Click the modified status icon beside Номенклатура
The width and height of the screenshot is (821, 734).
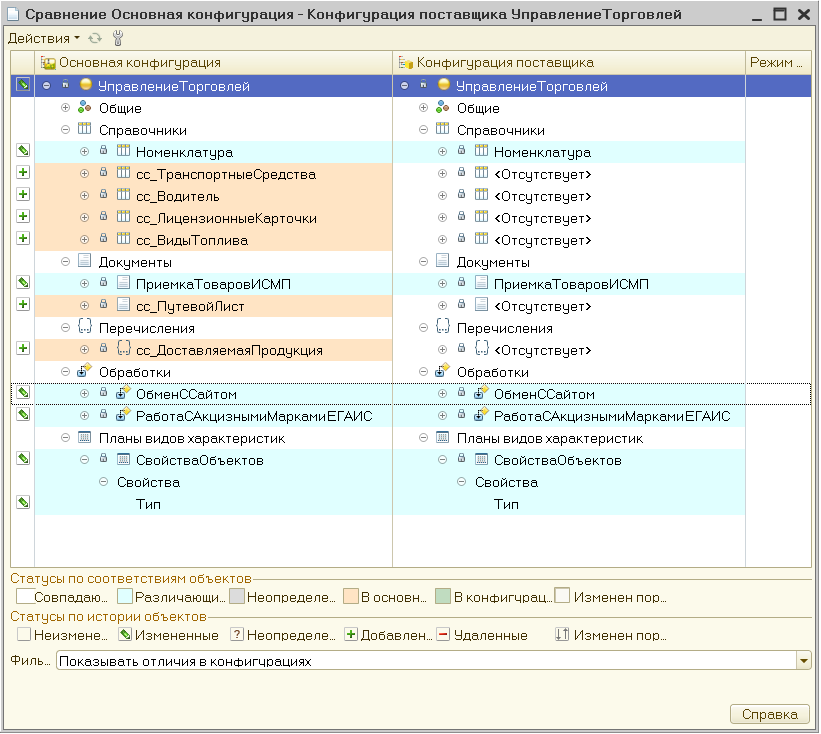coord(22,152)
